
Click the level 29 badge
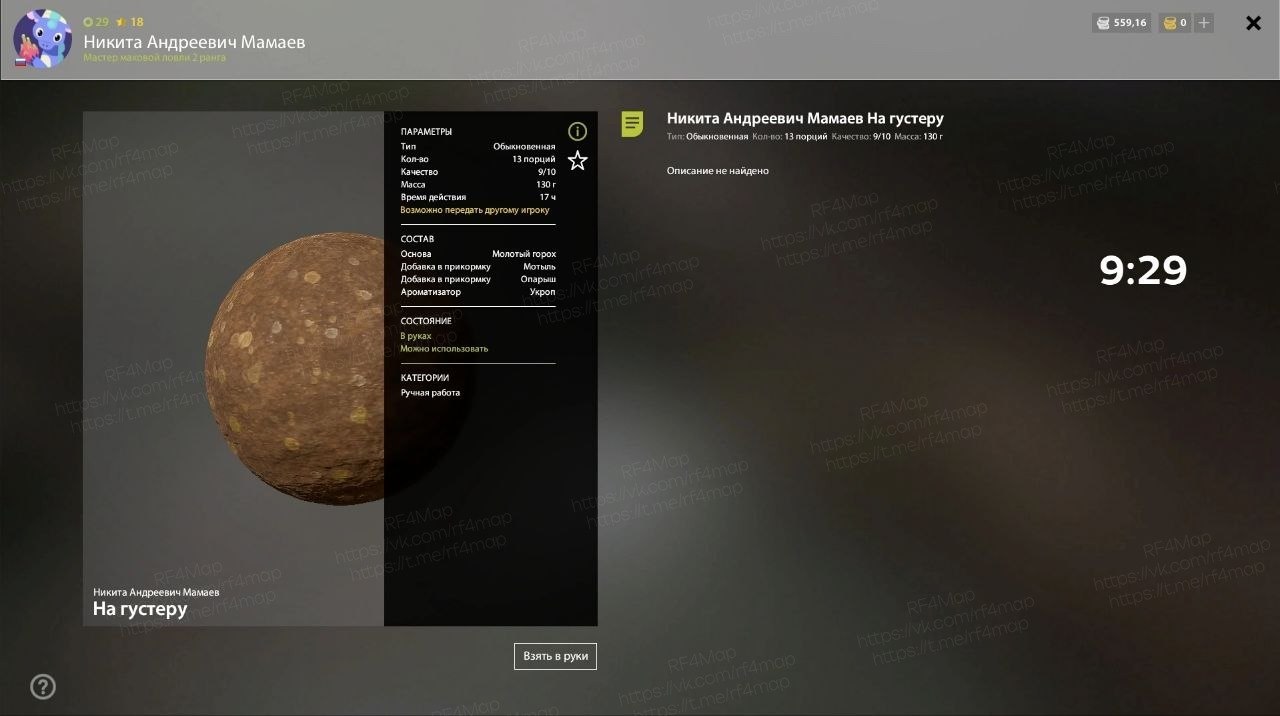coord(96,21)
